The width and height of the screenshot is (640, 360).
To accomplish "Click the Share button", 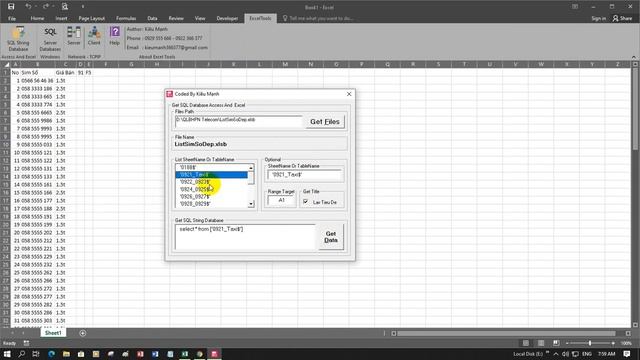I will (622, 18).
